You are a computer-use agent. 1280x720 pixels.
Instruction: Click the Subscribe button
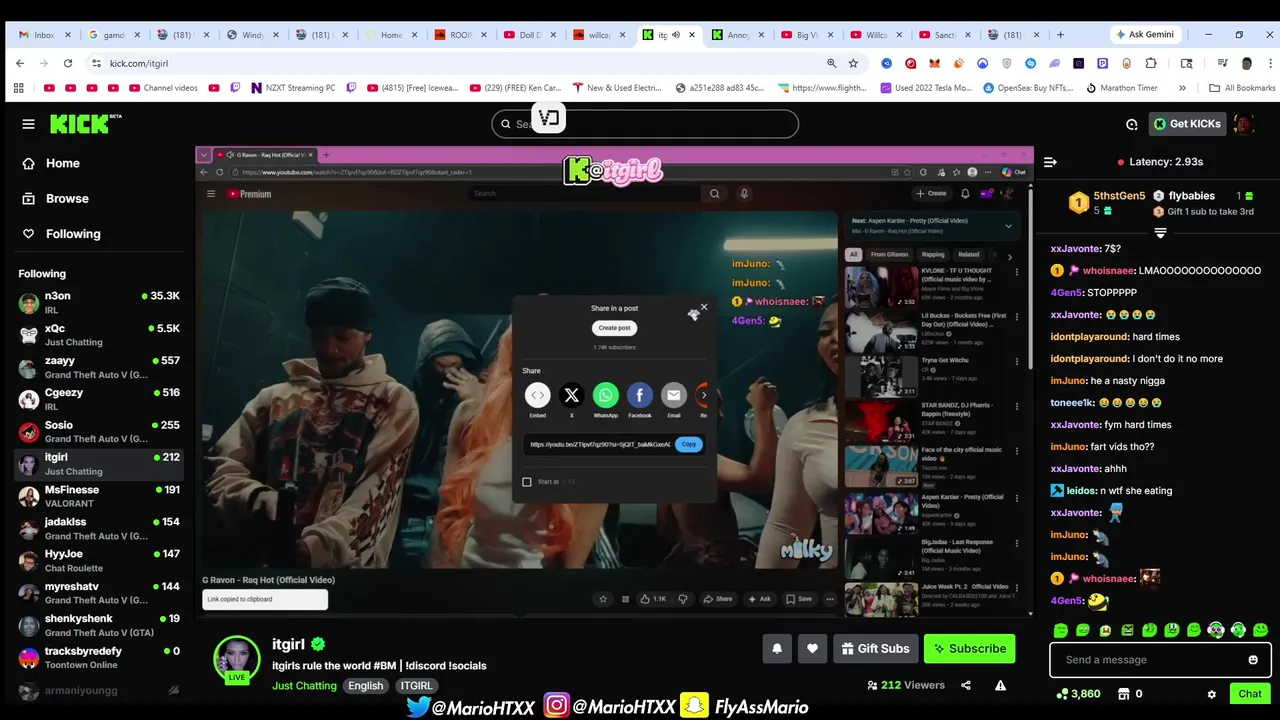pyautogui.click(x=969, y=648)
